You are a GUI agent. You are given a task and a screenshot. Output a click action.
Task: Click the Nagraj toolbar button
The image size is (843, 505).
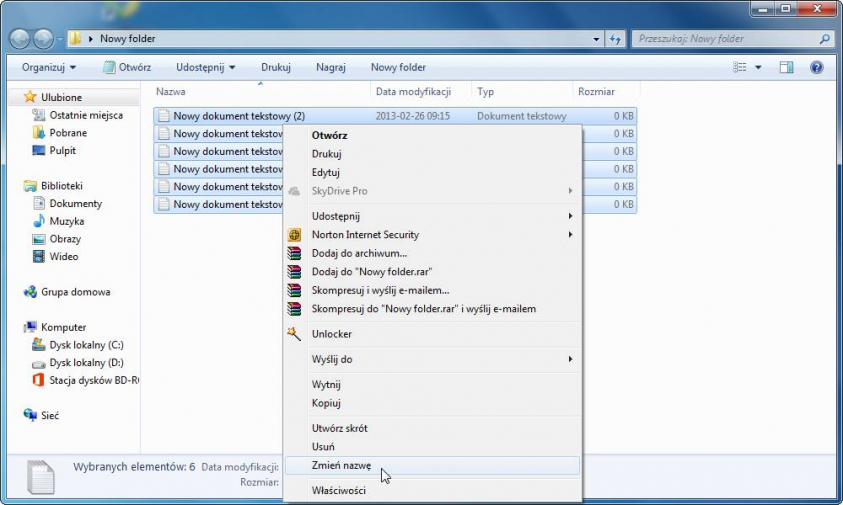[330, 67]
